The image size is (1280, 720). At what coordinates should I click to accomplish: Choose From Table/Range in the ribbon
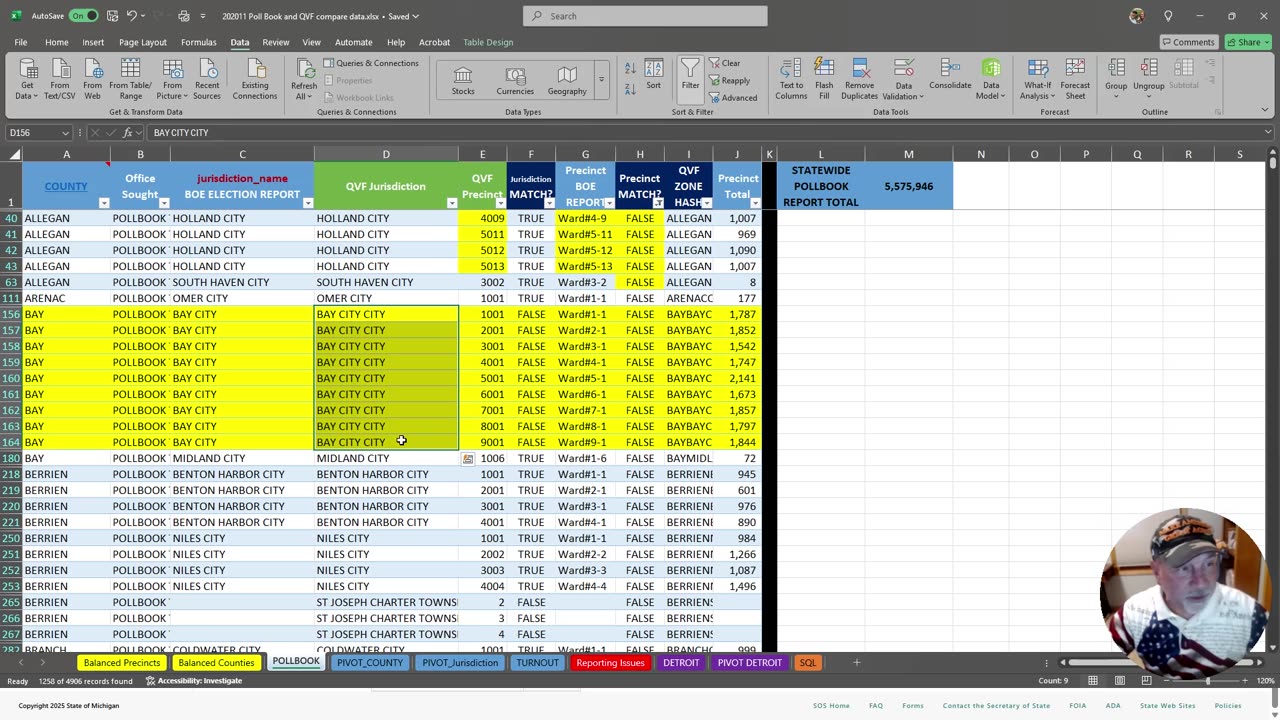click(x=130, y=79)
